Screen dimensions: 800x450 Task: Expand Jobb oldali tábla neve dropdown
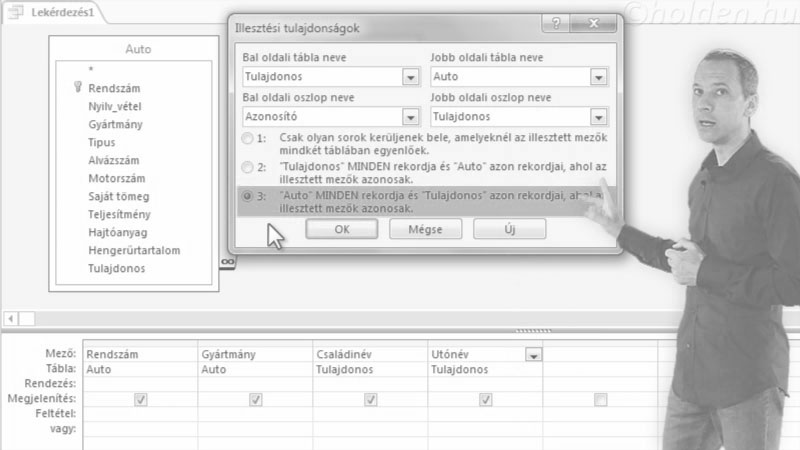[x=598, y=77]
